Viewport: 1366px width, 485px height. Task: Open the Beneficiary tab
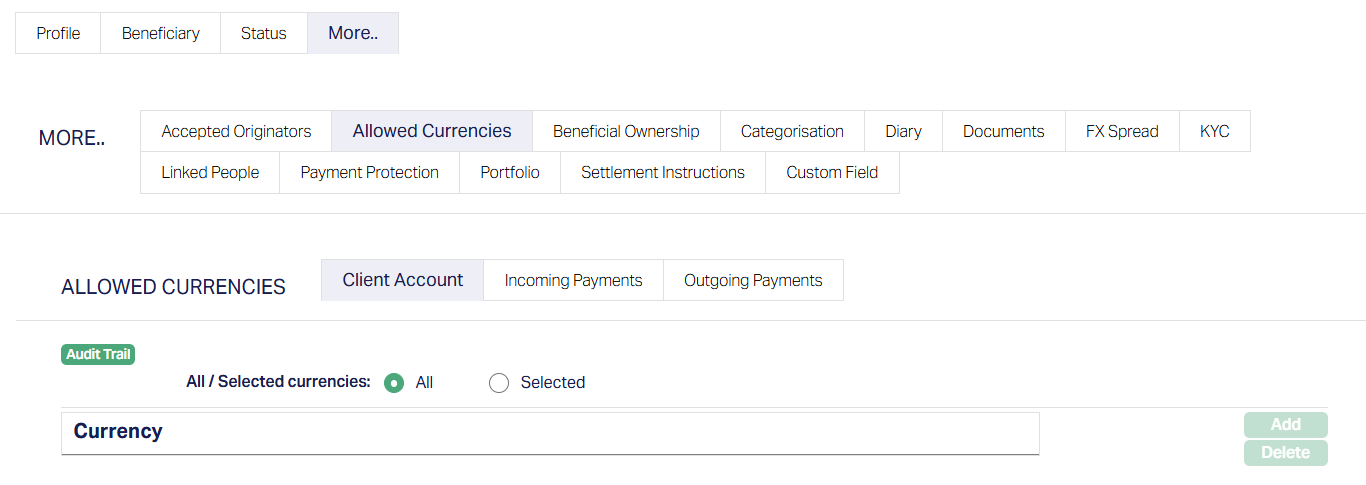pos(160,33)
